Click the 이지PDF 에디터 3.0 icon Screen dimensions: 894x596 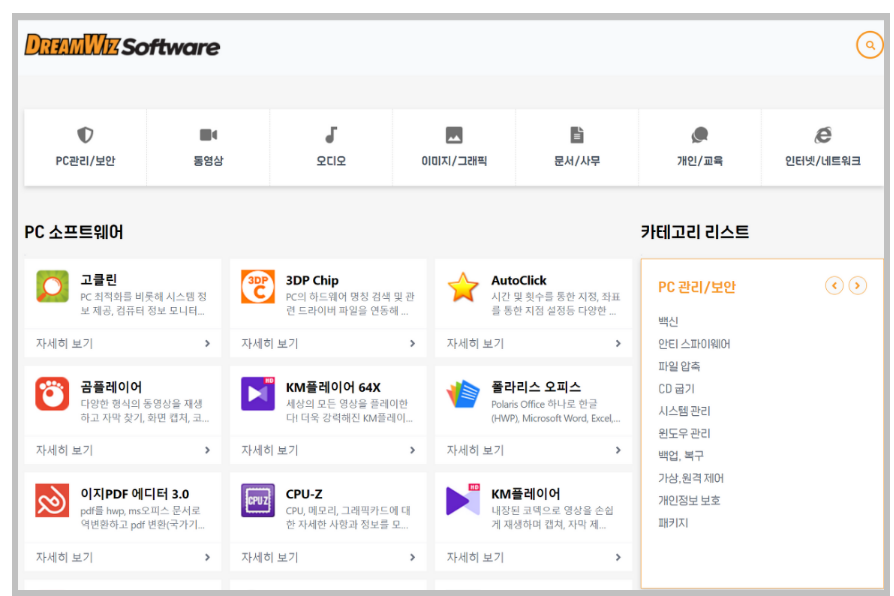click(52, 500)
